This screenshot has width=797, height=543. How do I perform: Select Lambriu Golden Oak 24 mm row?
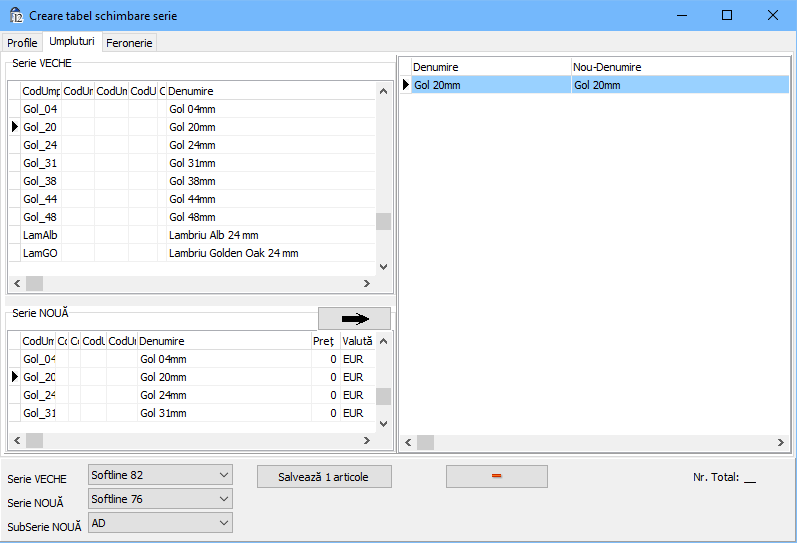233,253
